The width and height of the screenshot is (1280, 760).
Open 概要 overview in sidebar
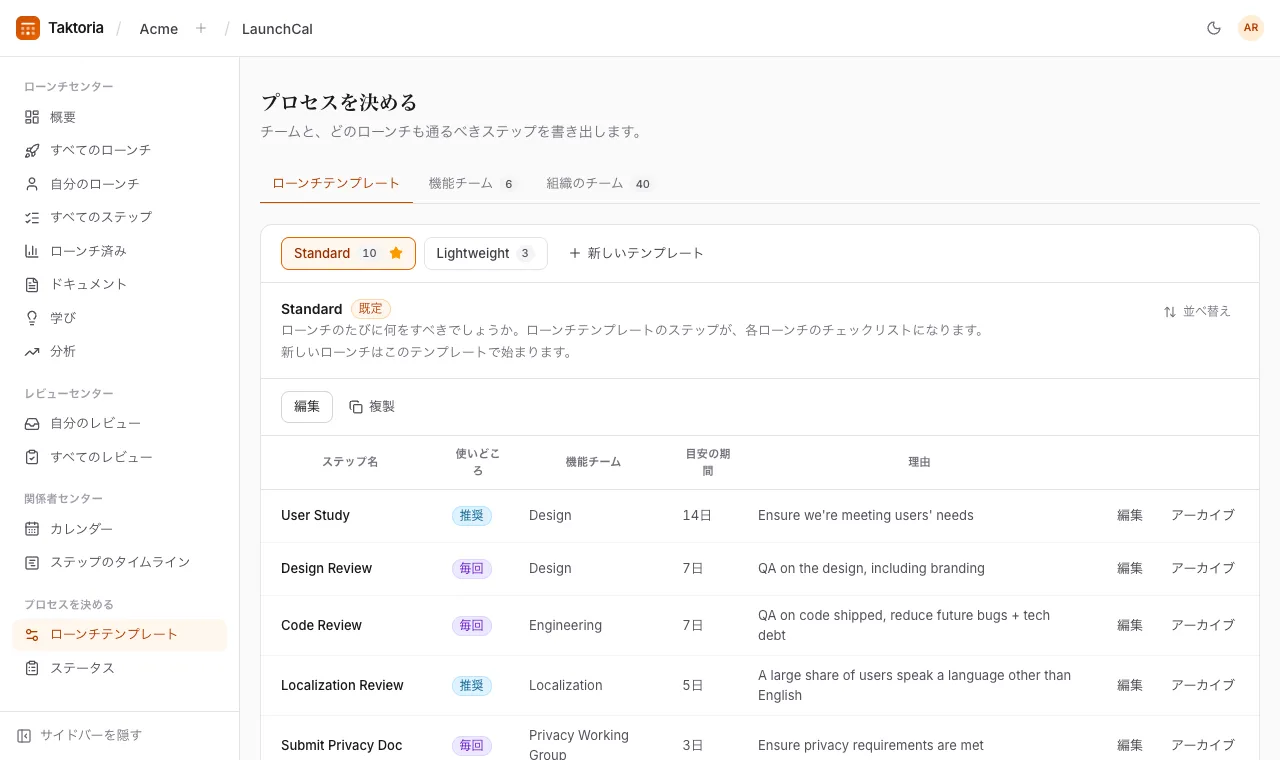[119, 117]
